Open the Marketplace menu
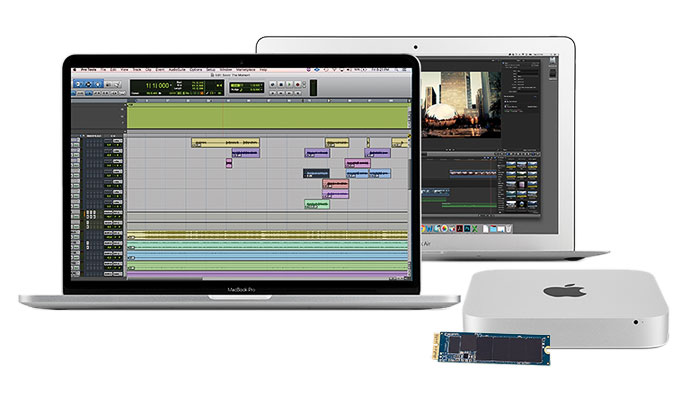 point(246,70)
